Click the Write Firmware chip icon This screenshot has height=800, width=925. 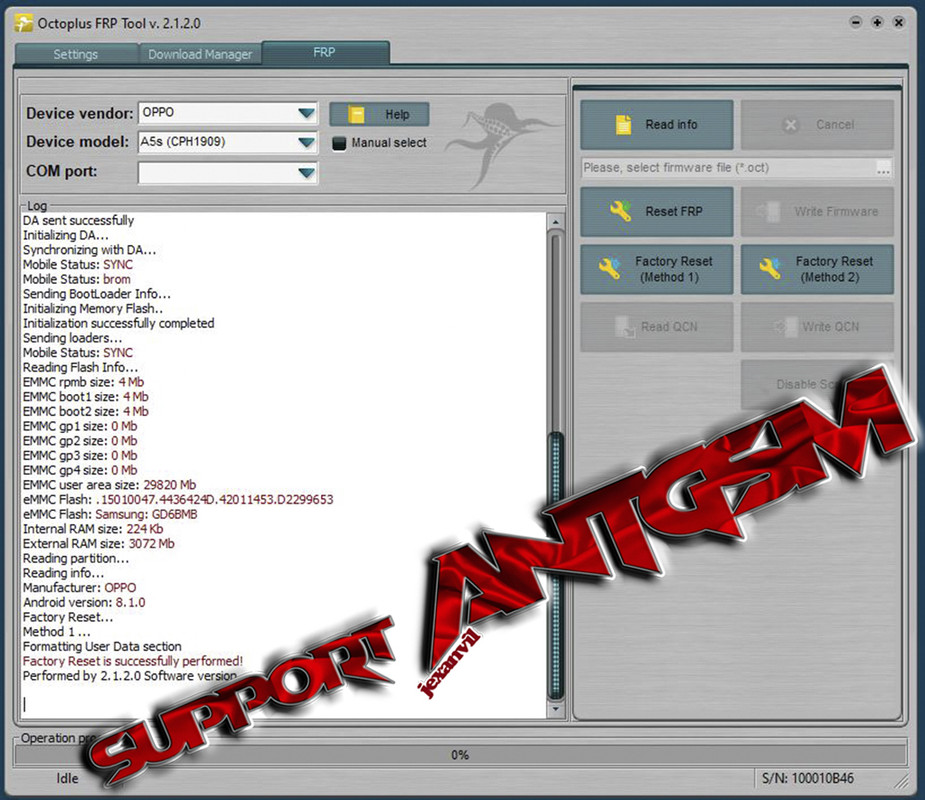point(769,211)
